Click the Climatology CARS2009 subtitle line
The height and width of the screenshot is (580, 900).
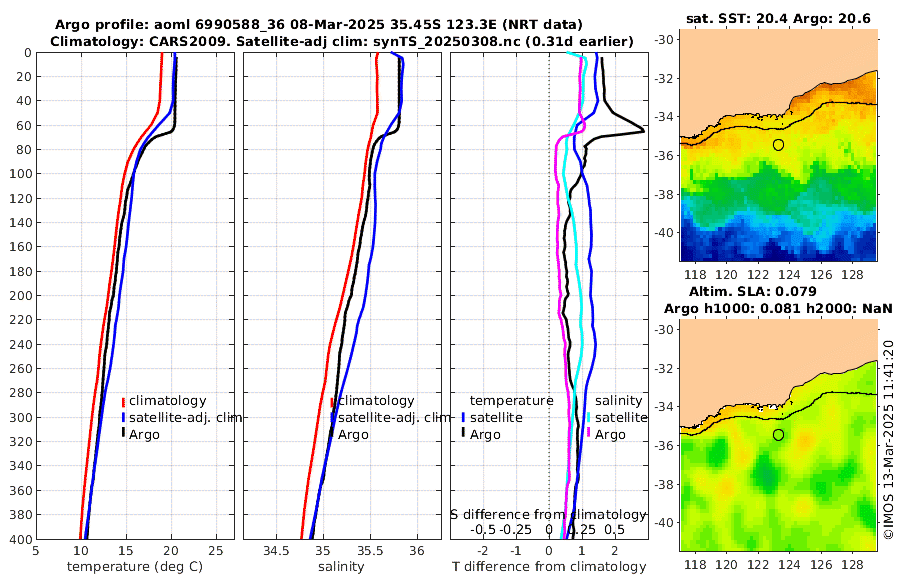click(342, 41)
